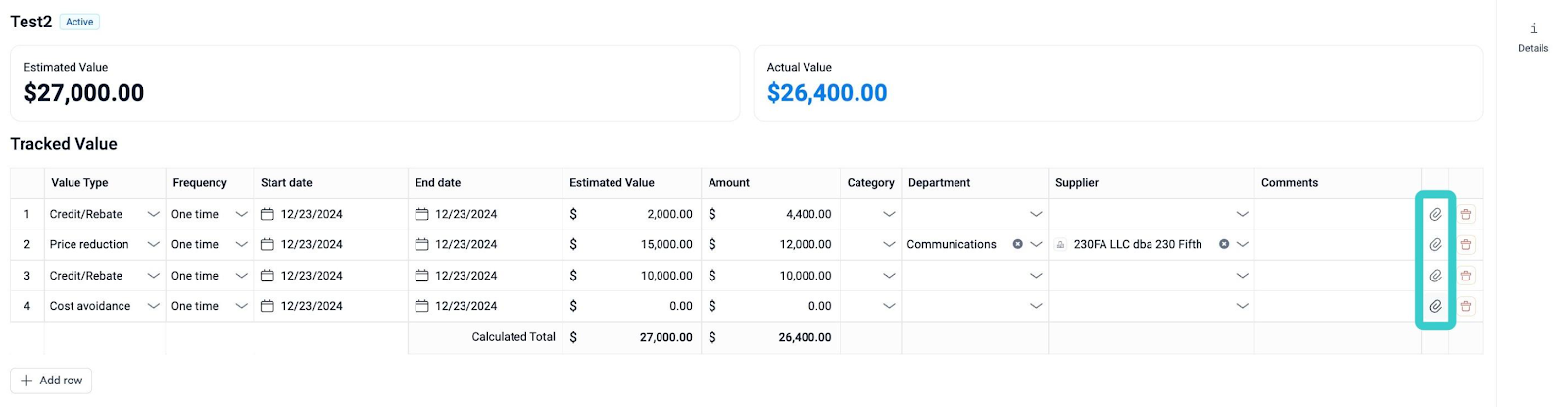Delete row 3 with the trash icon
Image resolution: width=1568 pixels, height=407 pixels.
(x=1466, y=276)
